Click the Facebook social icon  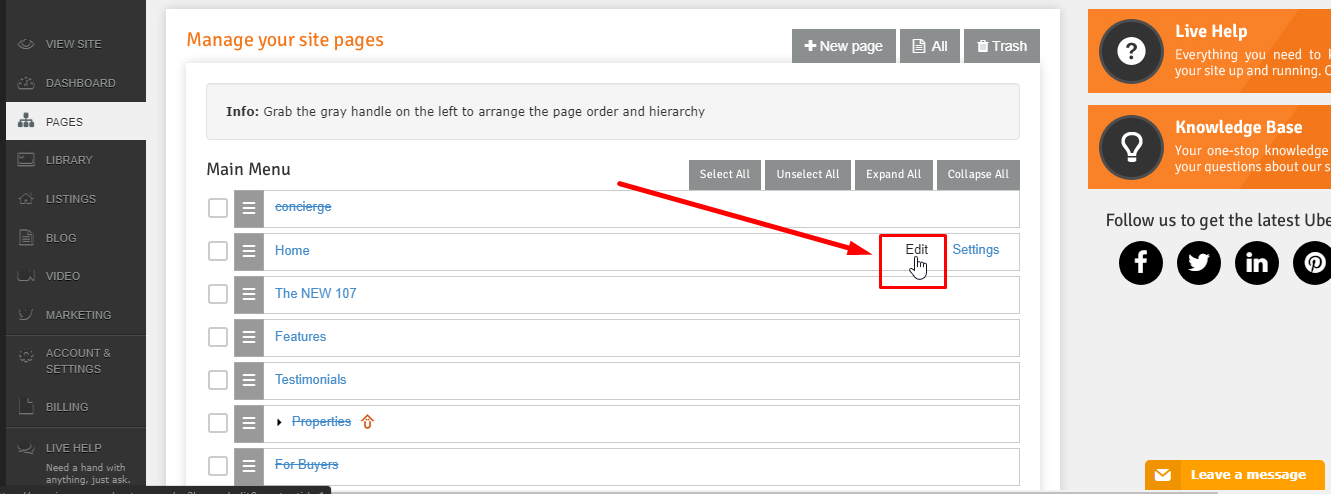point(1140,263)
